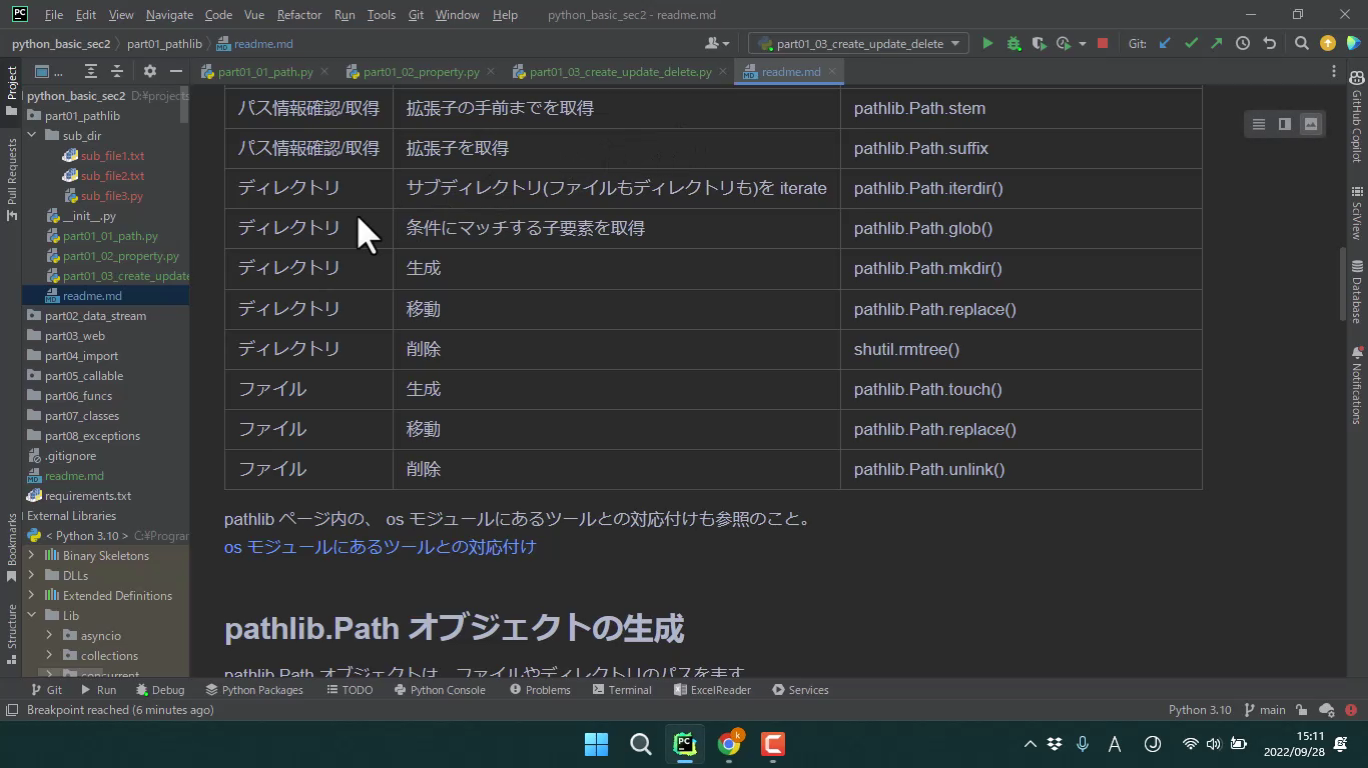Switch markdown view to editor and preview
This screenshot has width=1368, height=768.
(x=1285, y=124)
